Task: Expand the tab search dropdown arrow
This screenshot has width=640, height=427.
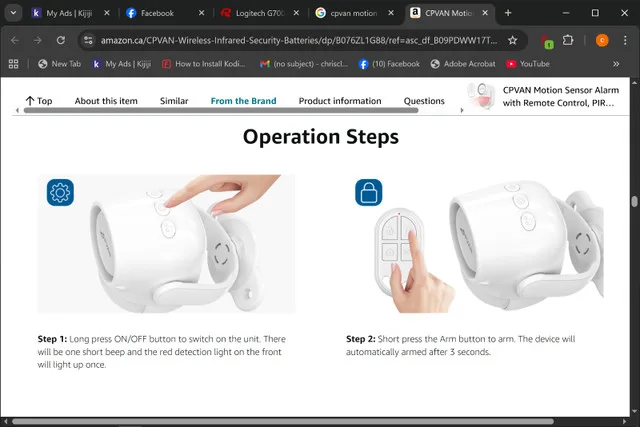Action: (13, 13)
